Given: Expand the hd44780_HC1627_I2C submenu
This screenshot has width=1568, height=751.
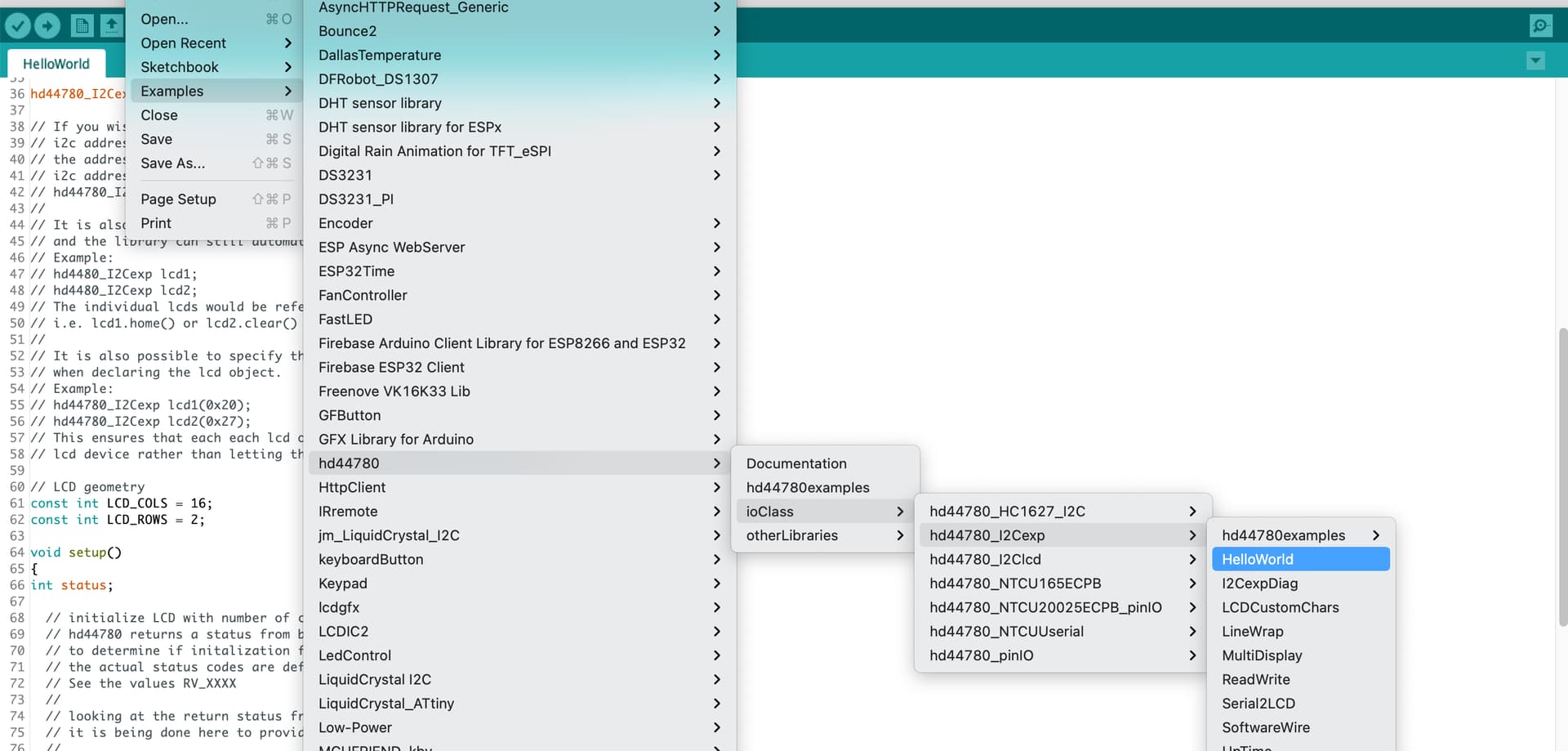Looking at the screenshot, I should coord(1063,512).
